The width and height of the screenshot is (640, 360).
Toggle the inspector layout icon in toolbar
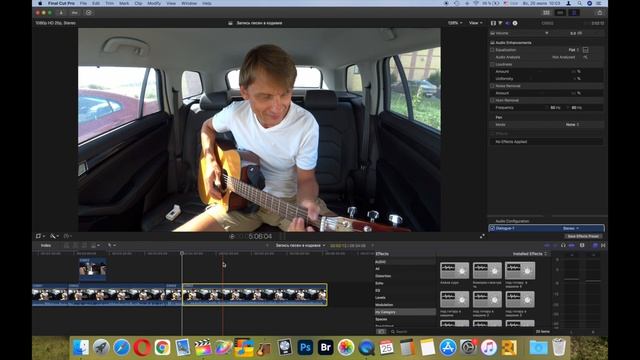pos(574,13)
